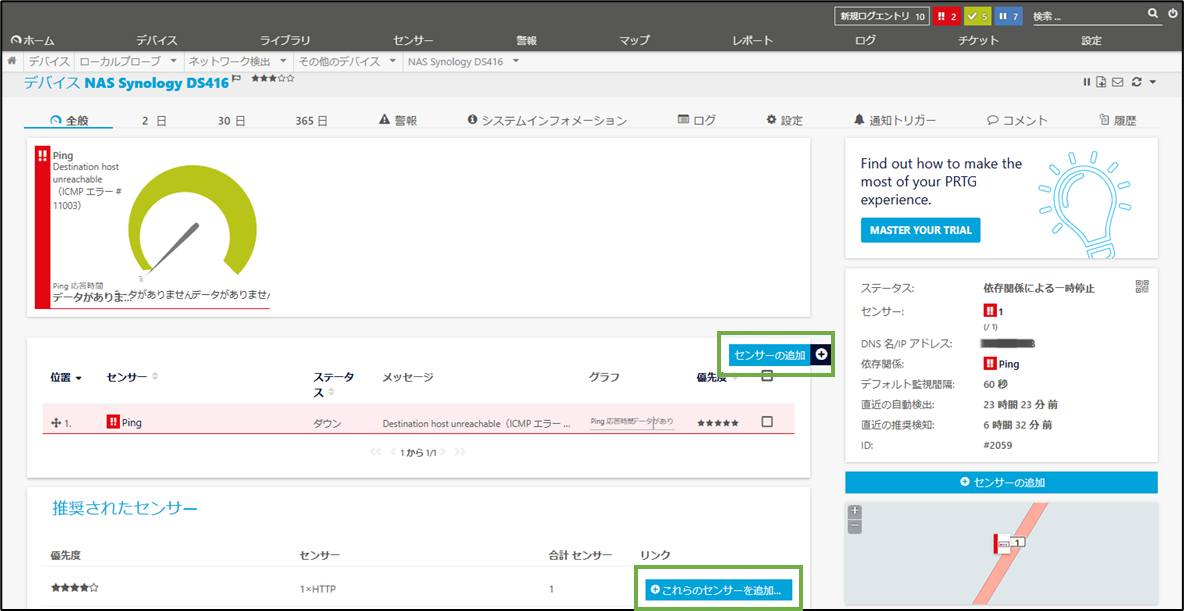The image size is (1184, 611).
Task: Go to next page arrow in table pagination
Action: click(x=443, y=452)
